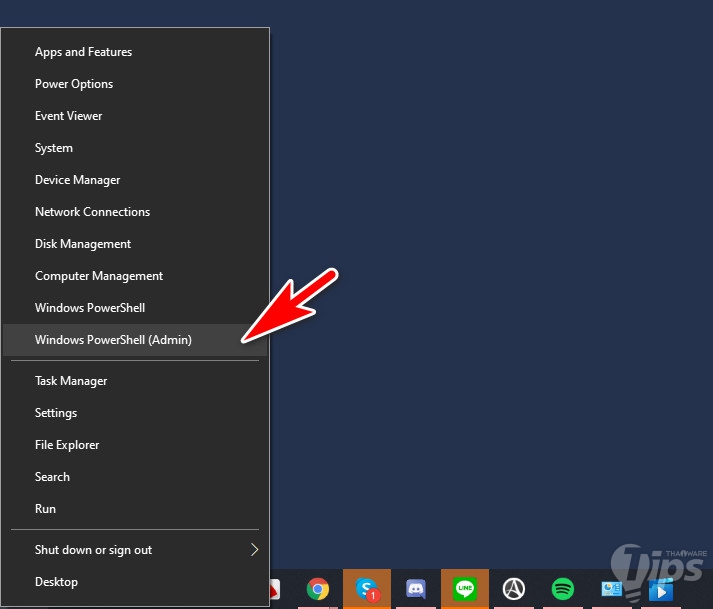713x609 pixels.
Task: Open Device Manager
Action: (135, 180)
